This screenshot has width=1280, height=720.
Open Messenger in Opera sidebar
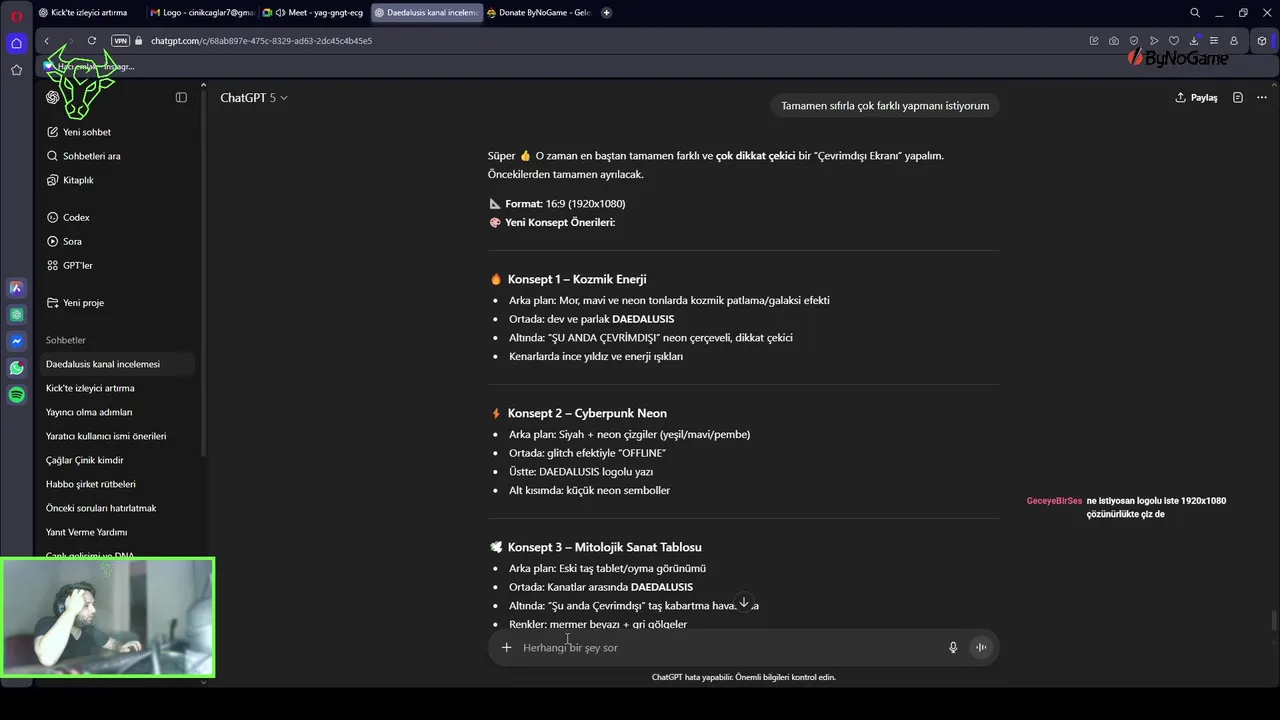16,341
